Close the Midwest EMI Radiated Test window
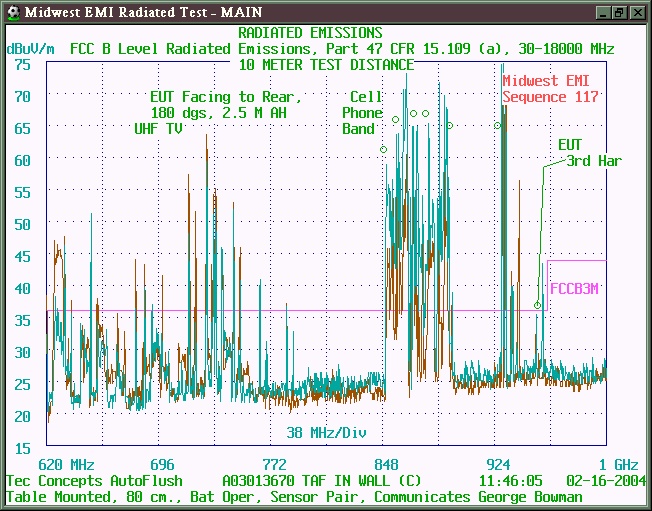Image resolution: width=652 pixels, height=511 pixels. (637, 12)
